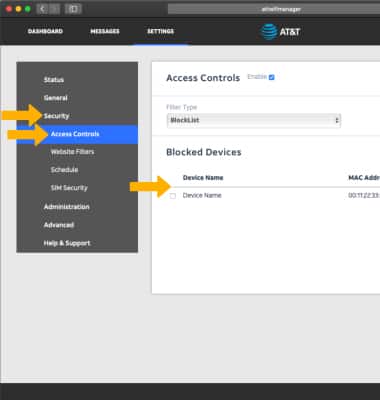Open Website Filters in the sidebar

[72, 152]
